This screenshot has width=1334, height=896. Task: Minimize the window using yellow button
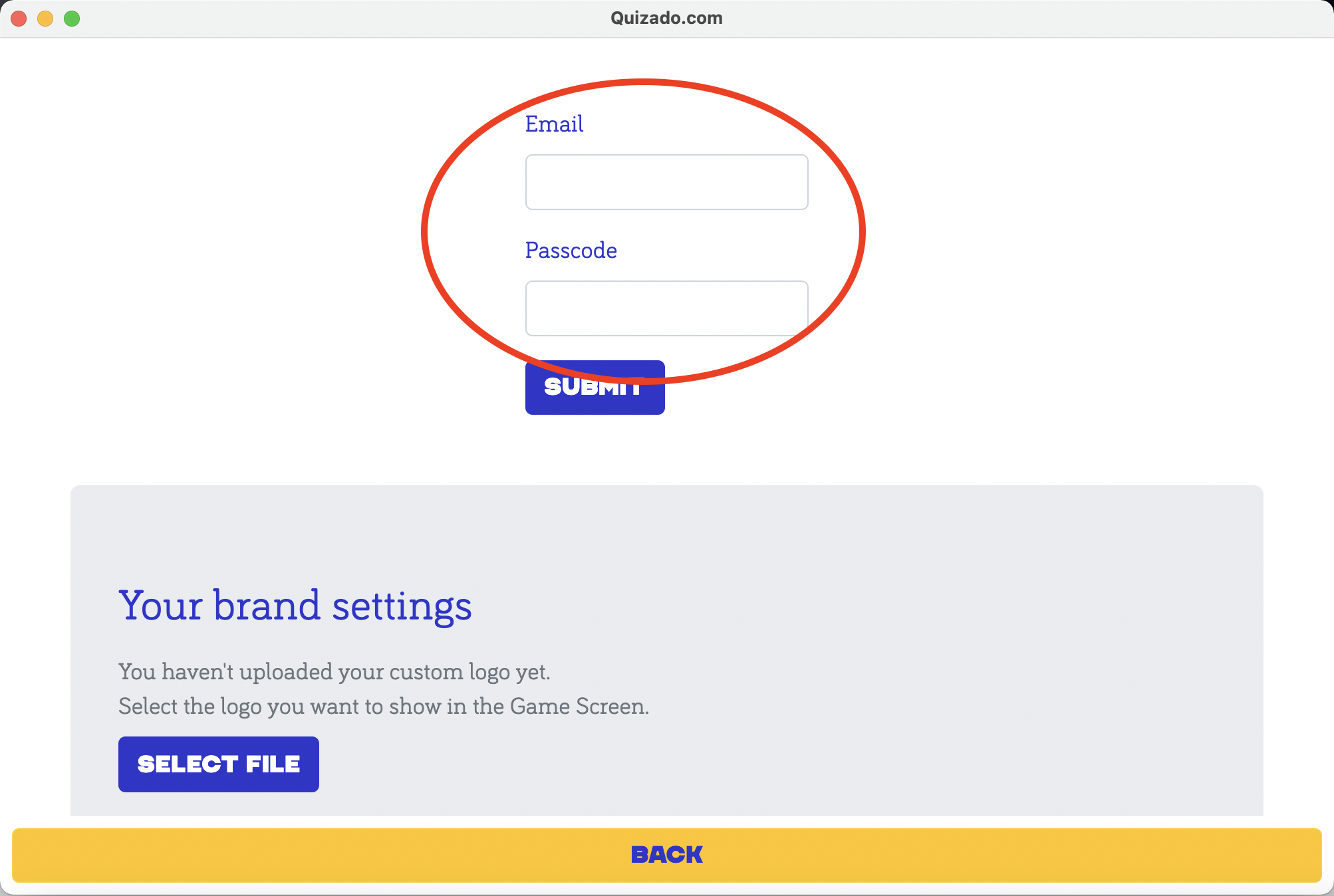[45, 19]
